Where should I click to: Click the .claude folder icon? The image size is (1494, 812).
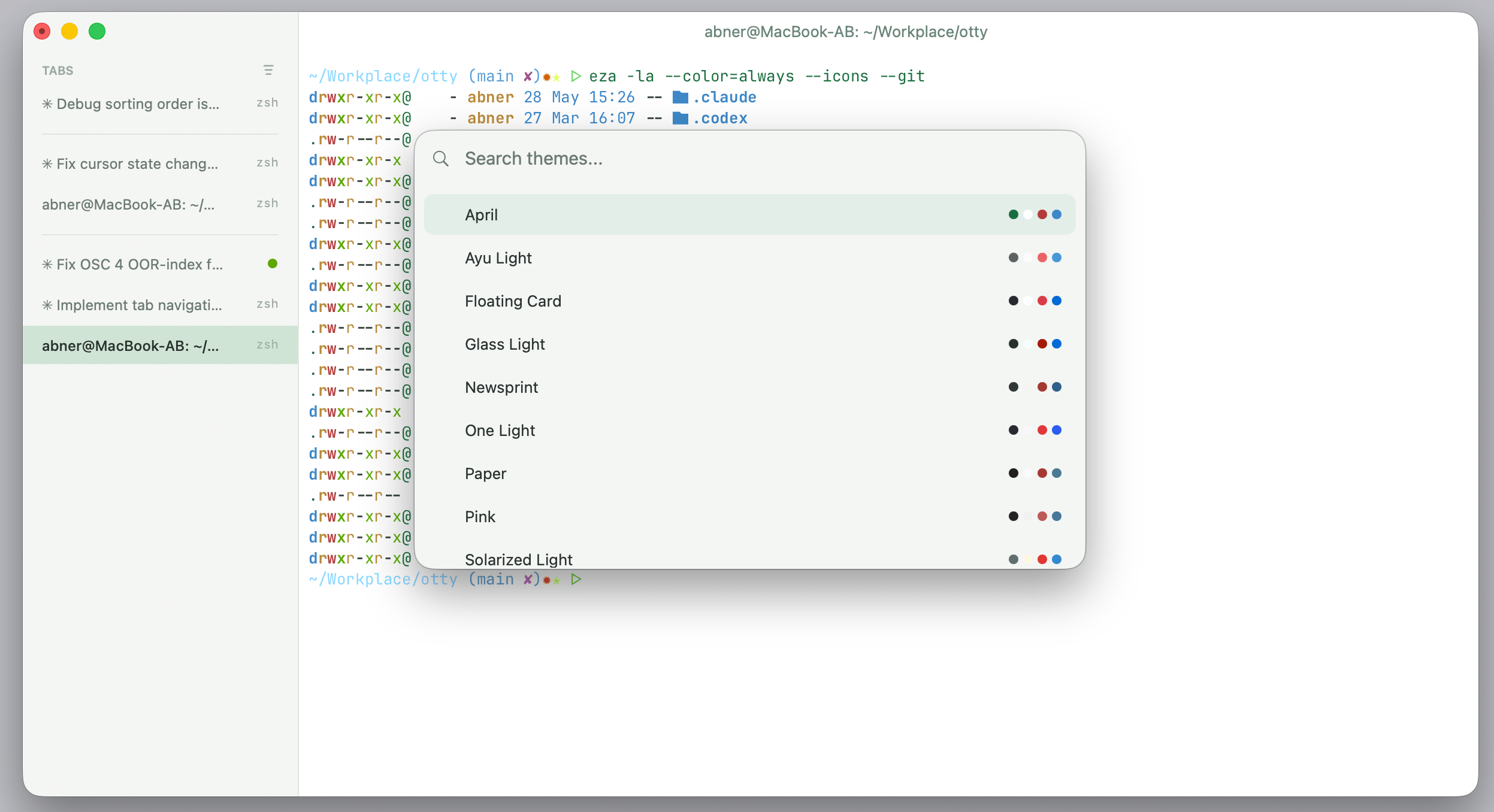click(681, 96)
